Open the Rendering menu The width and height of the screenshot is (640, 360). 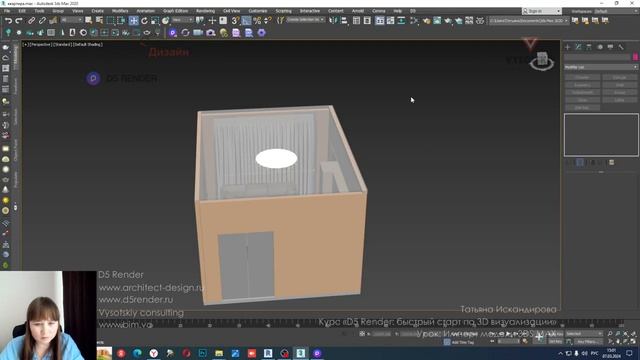click(x=205, y=11)
